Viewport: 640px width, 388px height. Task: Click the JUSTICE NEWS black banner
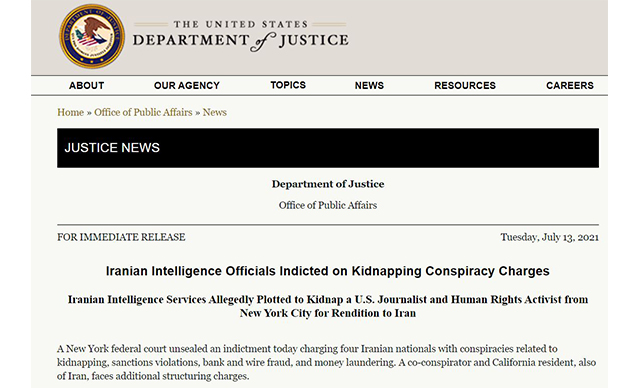pos(328,148)
